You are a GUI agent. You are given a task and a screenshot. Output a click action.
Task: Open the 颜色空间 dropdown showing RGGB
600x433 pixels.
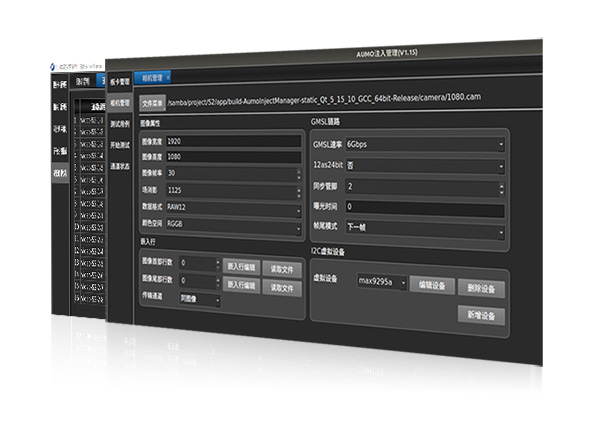coord(233,225)
